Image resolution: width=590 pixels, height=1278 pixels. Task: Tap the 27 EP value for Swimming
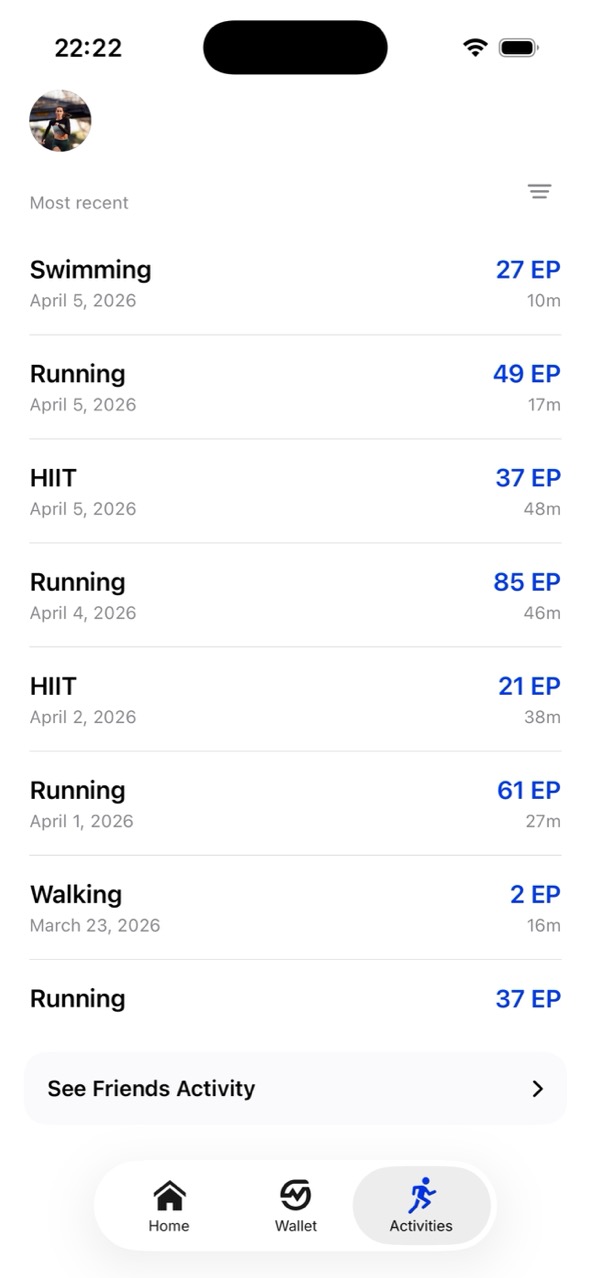(x=528, y=270)
